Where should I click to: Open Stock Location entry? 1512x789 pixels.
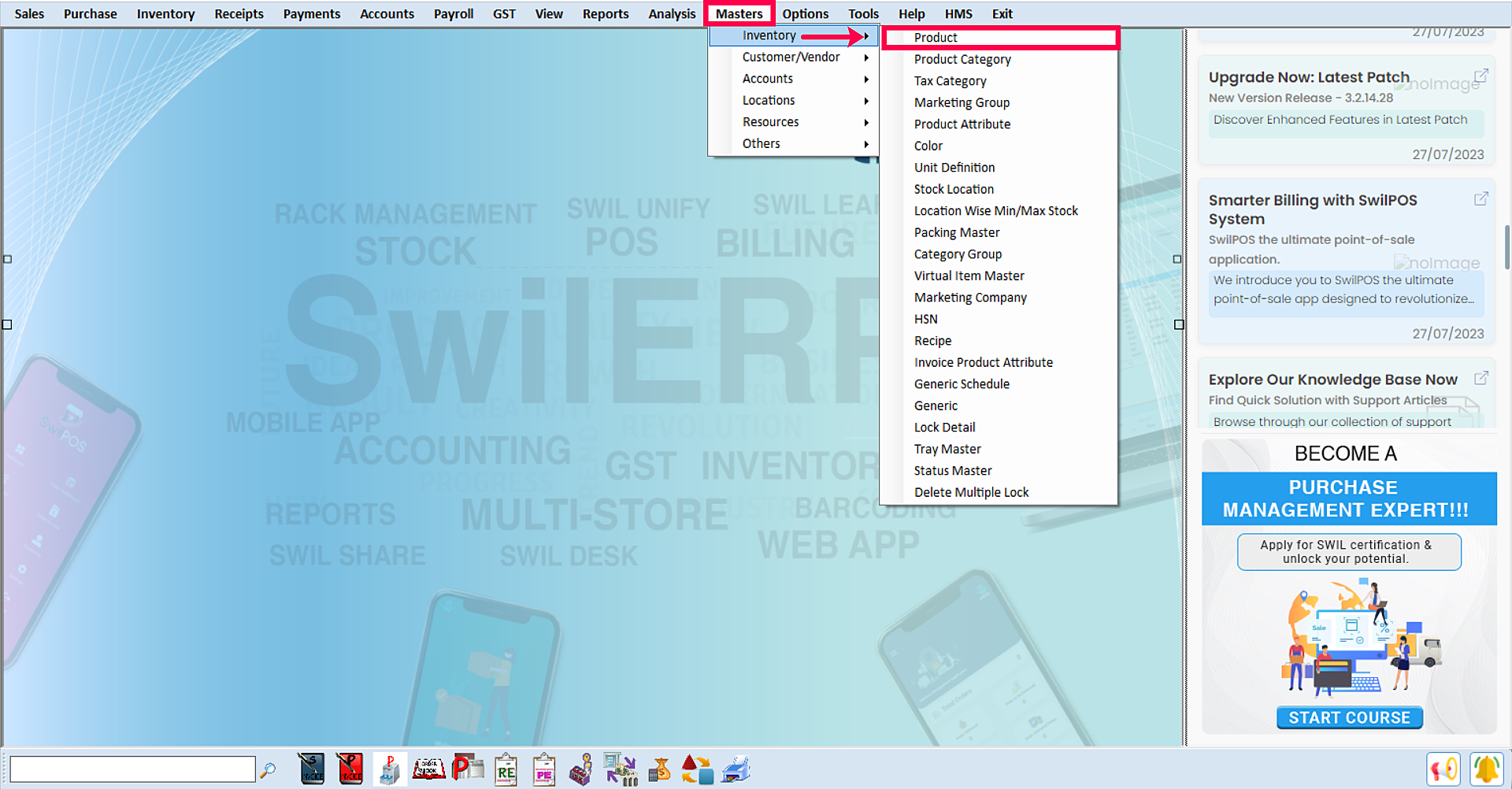(999, 189)
